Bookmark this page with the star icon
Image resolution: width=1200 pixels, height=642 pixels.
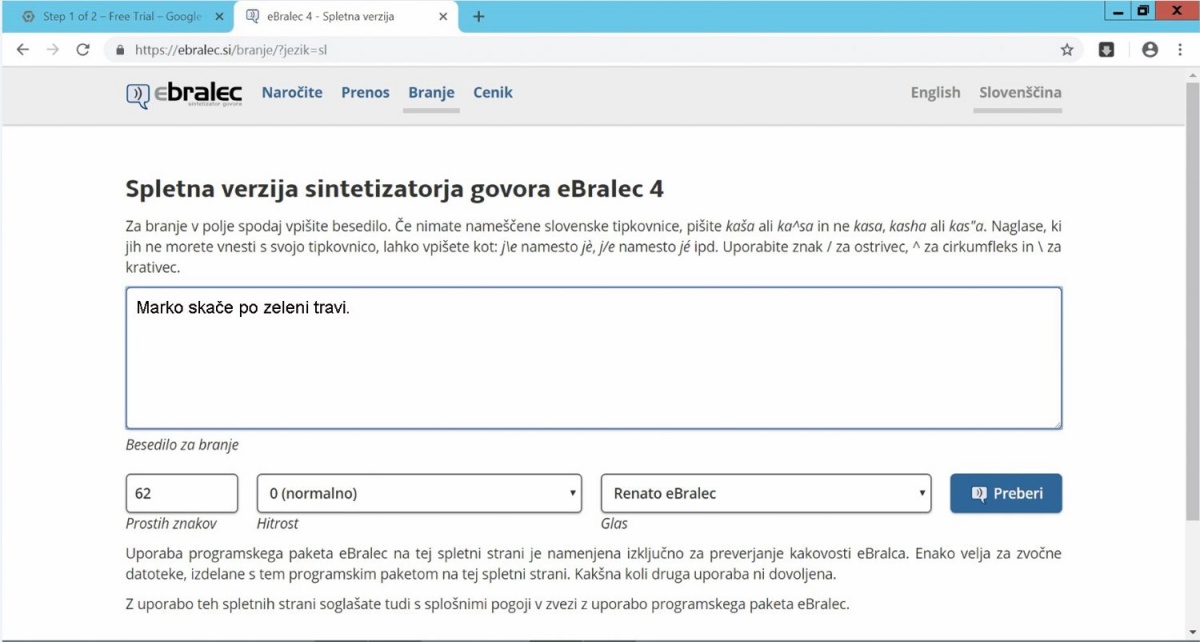pos(1067,49)
